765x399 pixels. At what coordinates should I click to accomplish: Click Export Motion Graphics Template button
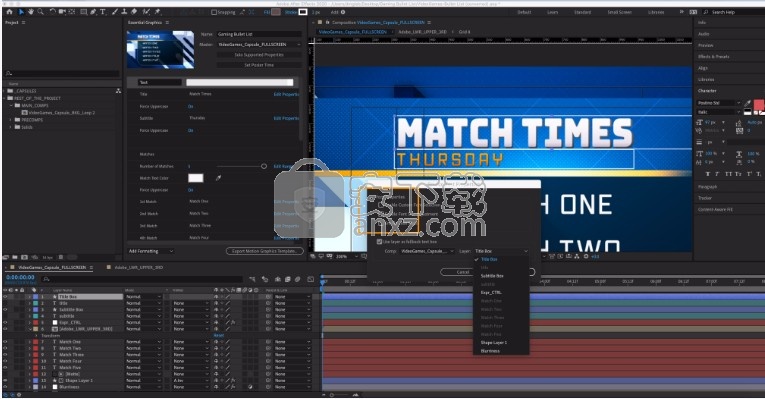click(x=265, y=251)
